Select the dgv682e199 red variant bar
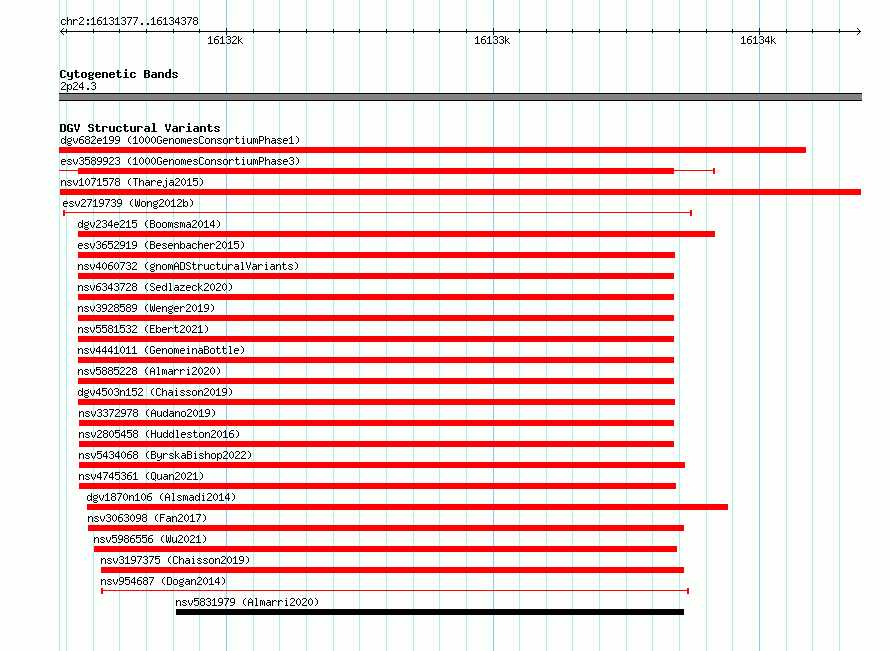The image size is (890, 651). click(433, 150)
